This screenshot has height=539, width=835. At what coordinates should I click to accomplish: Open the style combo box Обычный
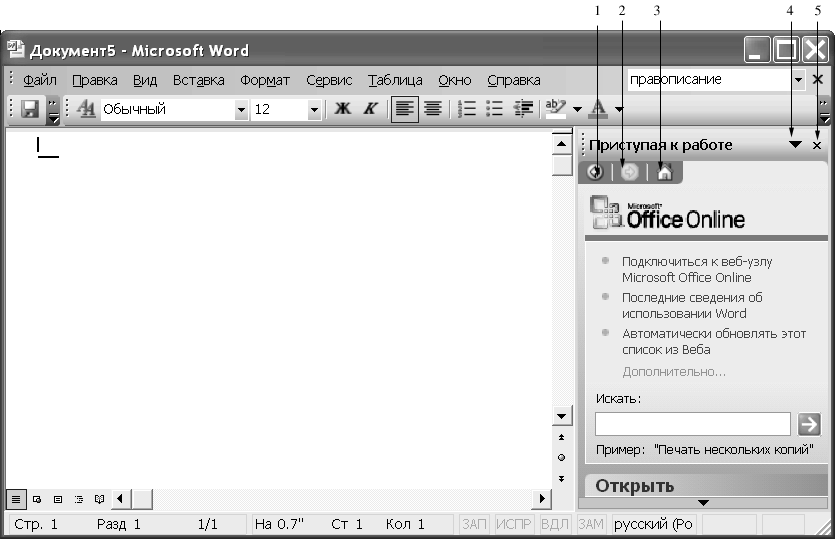pos(175,109)
